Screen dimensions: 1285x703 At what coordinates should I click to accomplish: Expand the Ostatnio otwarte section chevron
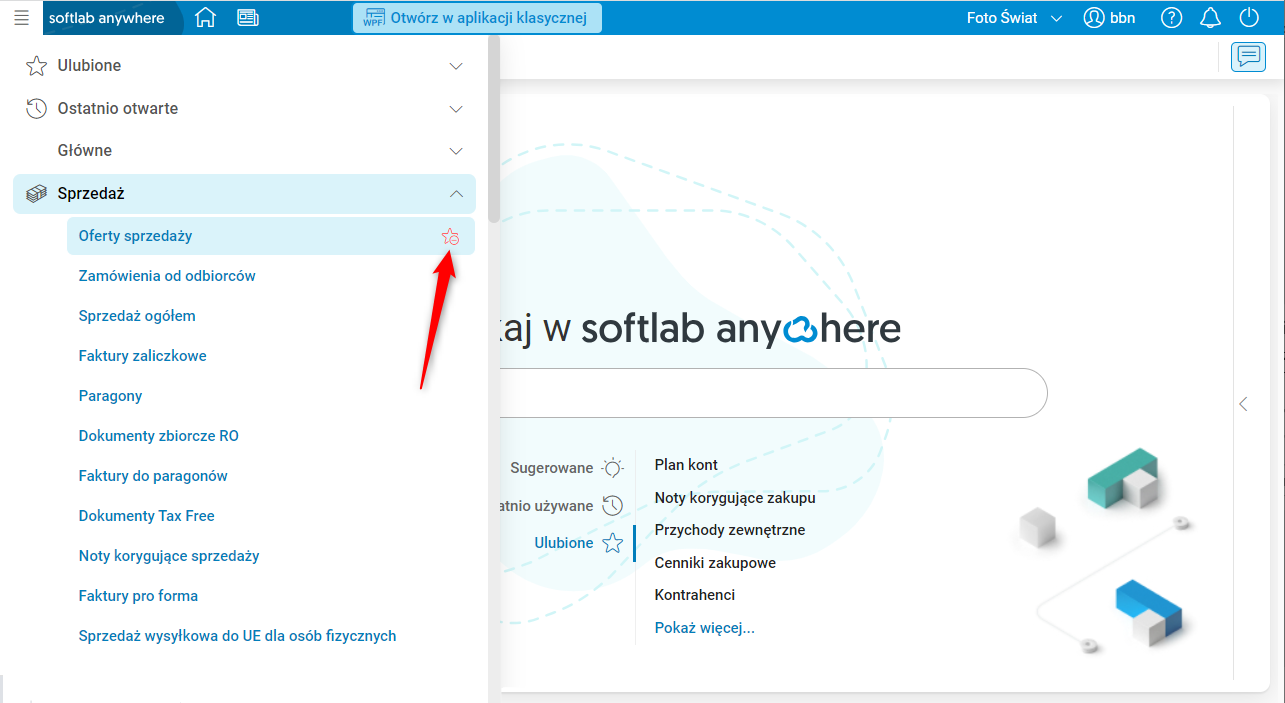(456, 109)
